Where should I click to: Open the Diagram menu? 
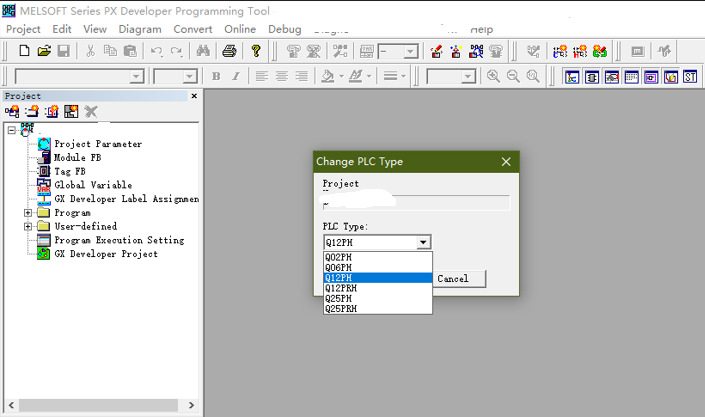tap(140, 30)
